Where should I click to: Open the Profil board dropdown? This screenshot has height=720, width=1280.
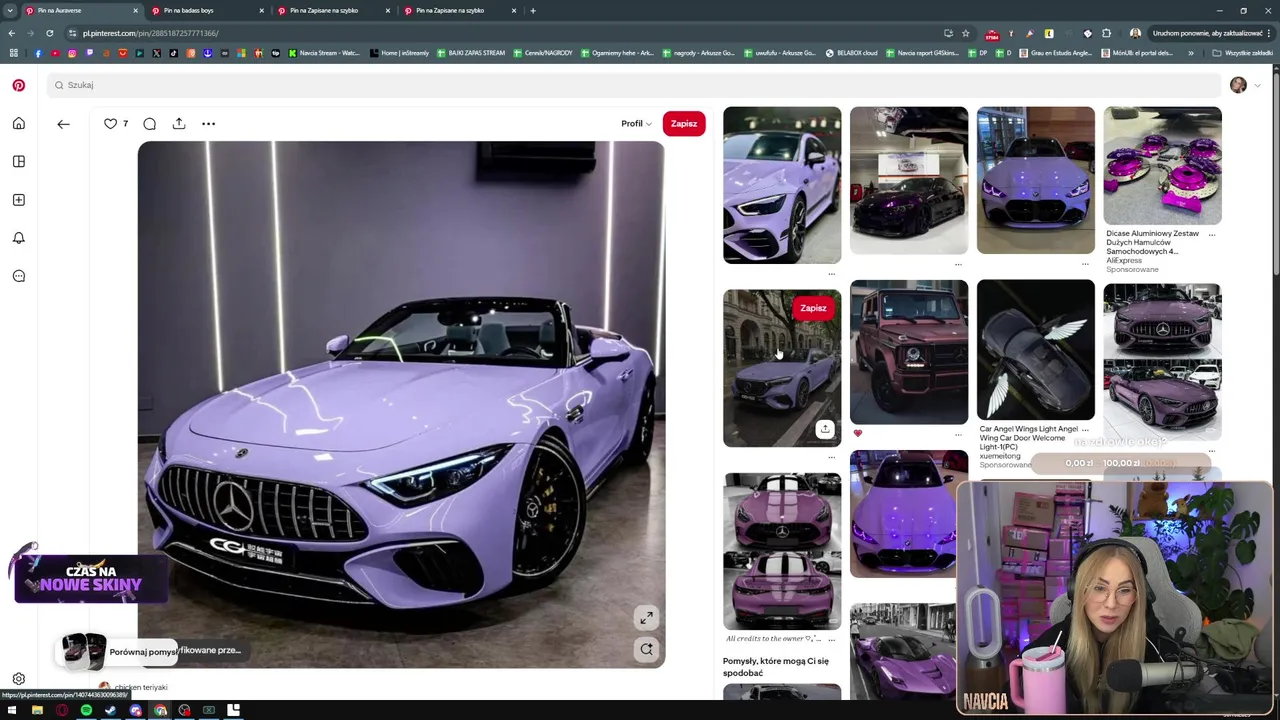click(636, 124)
